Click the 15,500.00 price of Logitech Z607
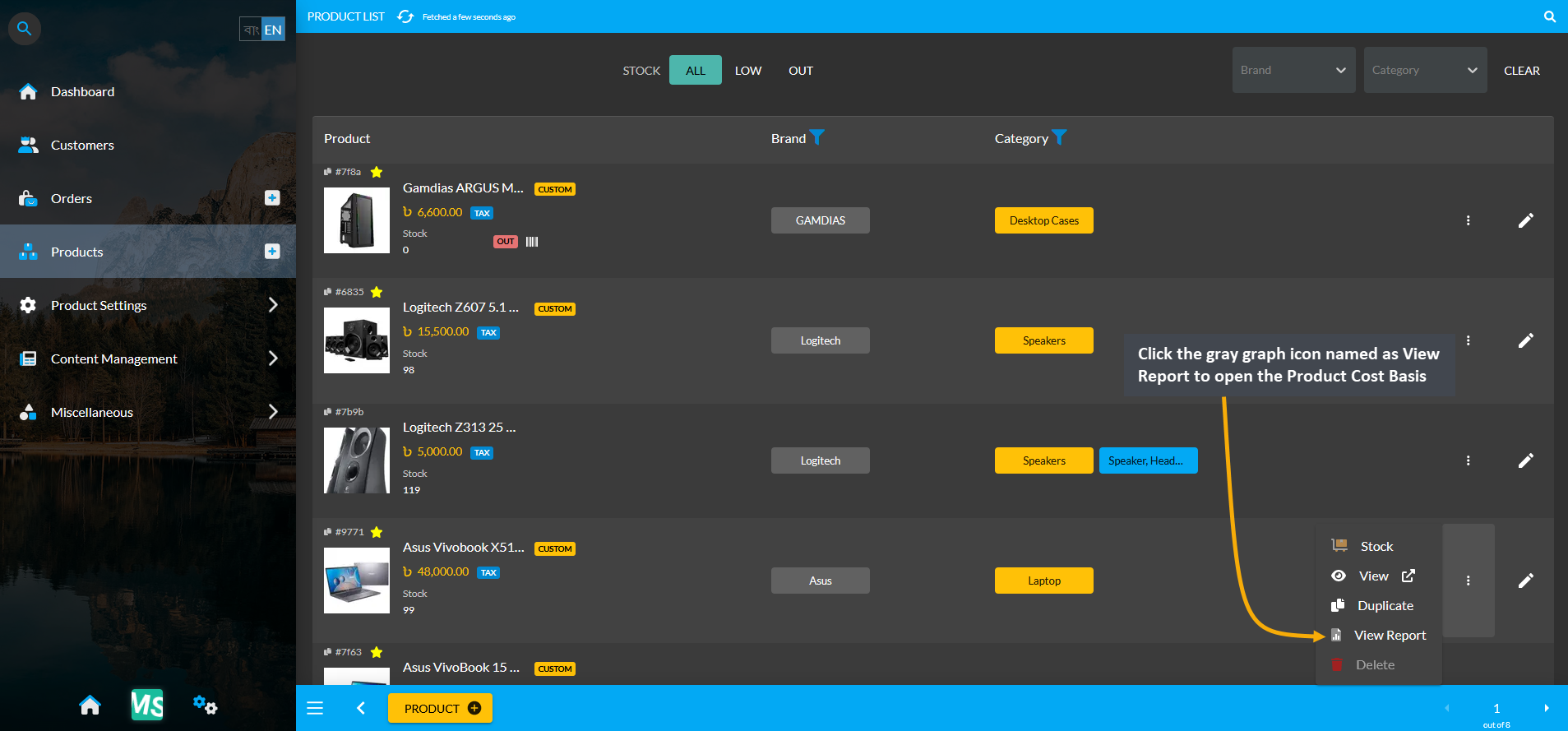Viewport: 1568px width, 731px height. point(436,331)
